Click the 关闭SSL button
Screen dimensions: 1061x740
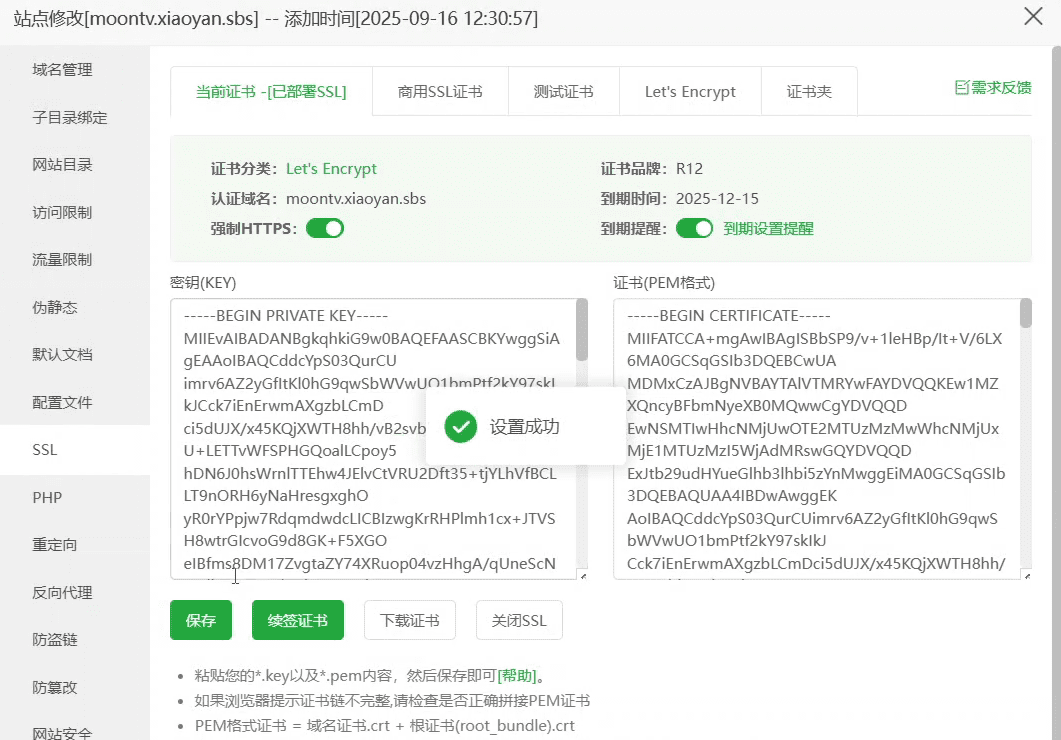(x=519, y=620)
